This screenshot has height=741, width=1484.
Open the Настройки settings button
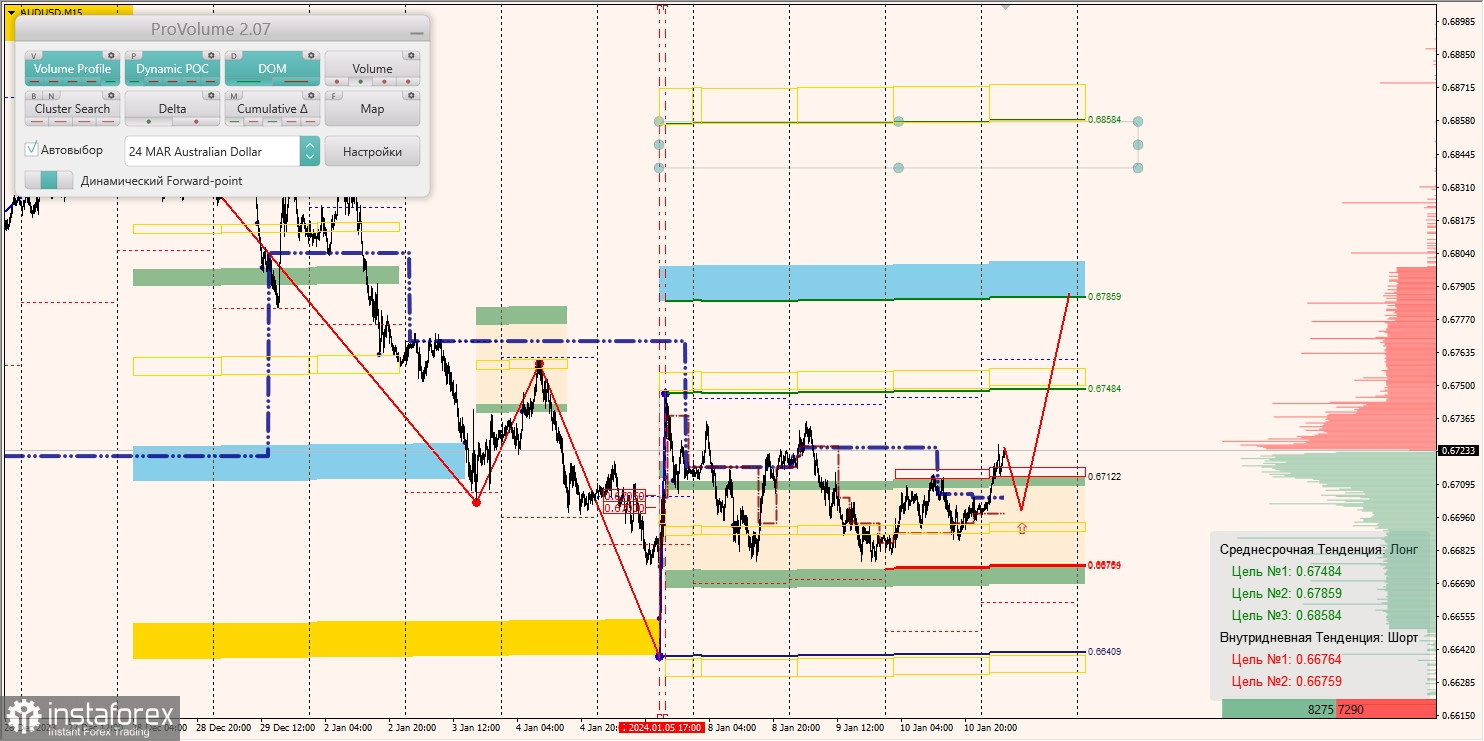[x=372, y=151]
